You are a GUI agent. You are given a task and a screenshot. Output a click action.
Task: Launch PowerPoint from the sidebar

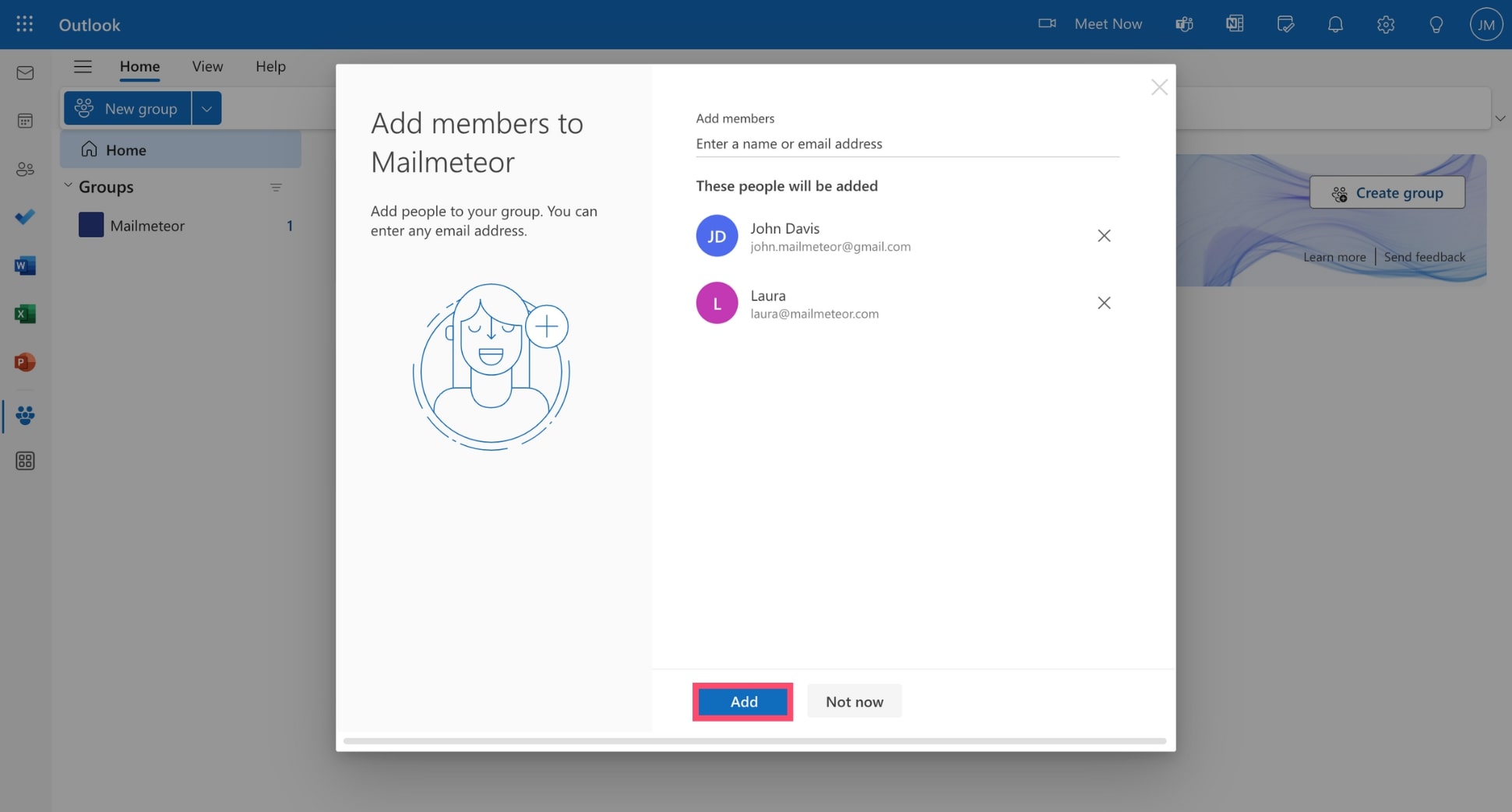(25, 362)
